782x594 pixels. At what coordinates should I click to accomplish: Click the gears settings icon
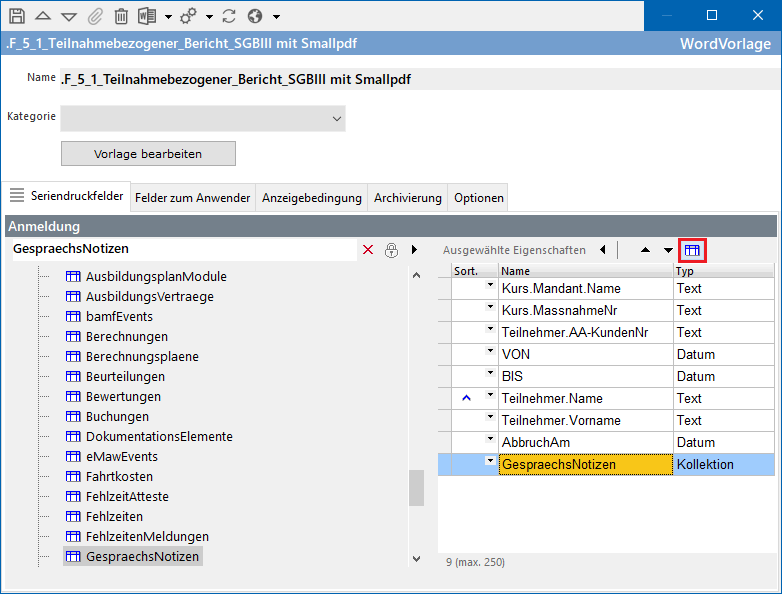pyautogui.click(x=189, y=16)
